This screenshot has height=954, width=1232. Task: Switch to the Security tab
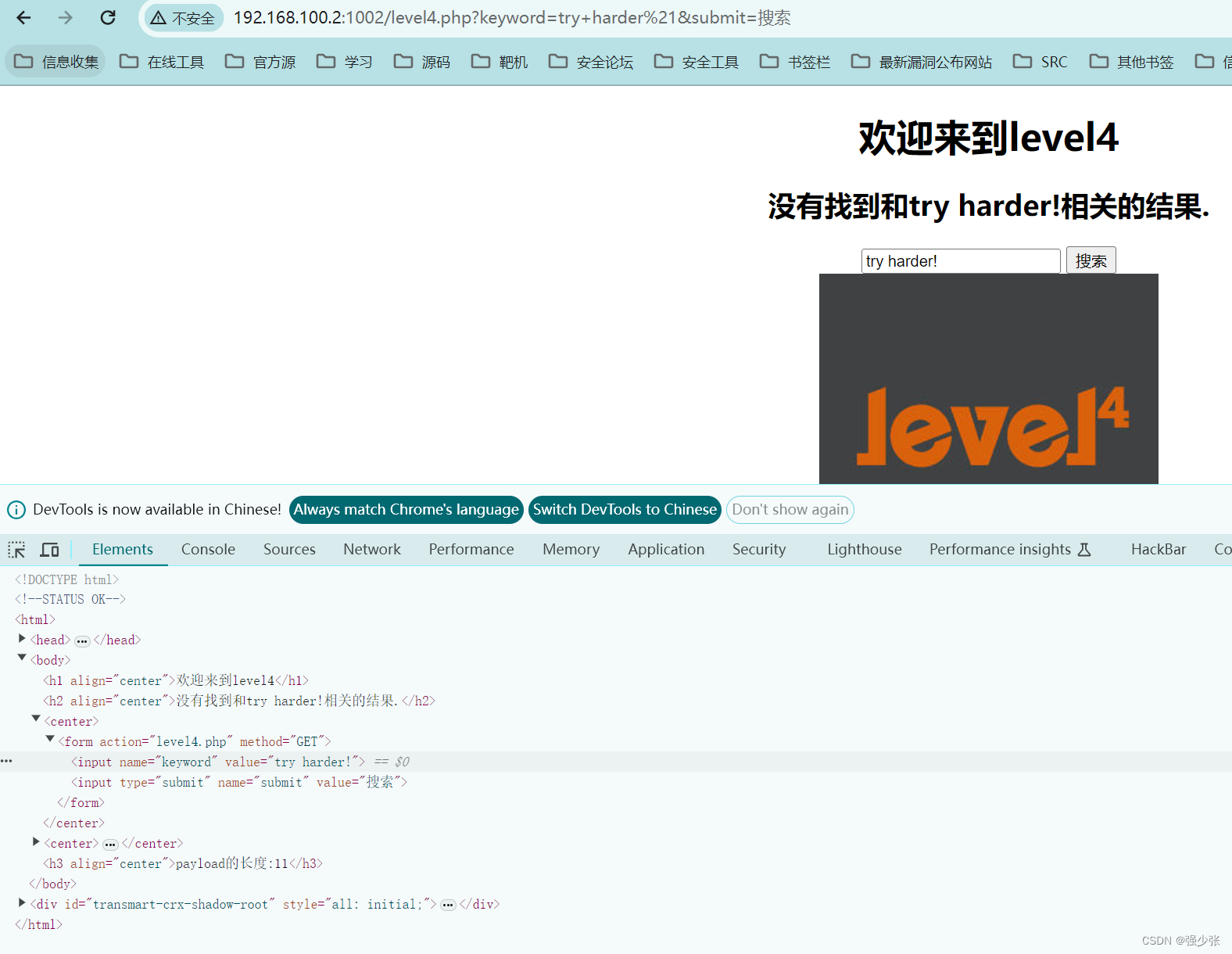point(759,550)
